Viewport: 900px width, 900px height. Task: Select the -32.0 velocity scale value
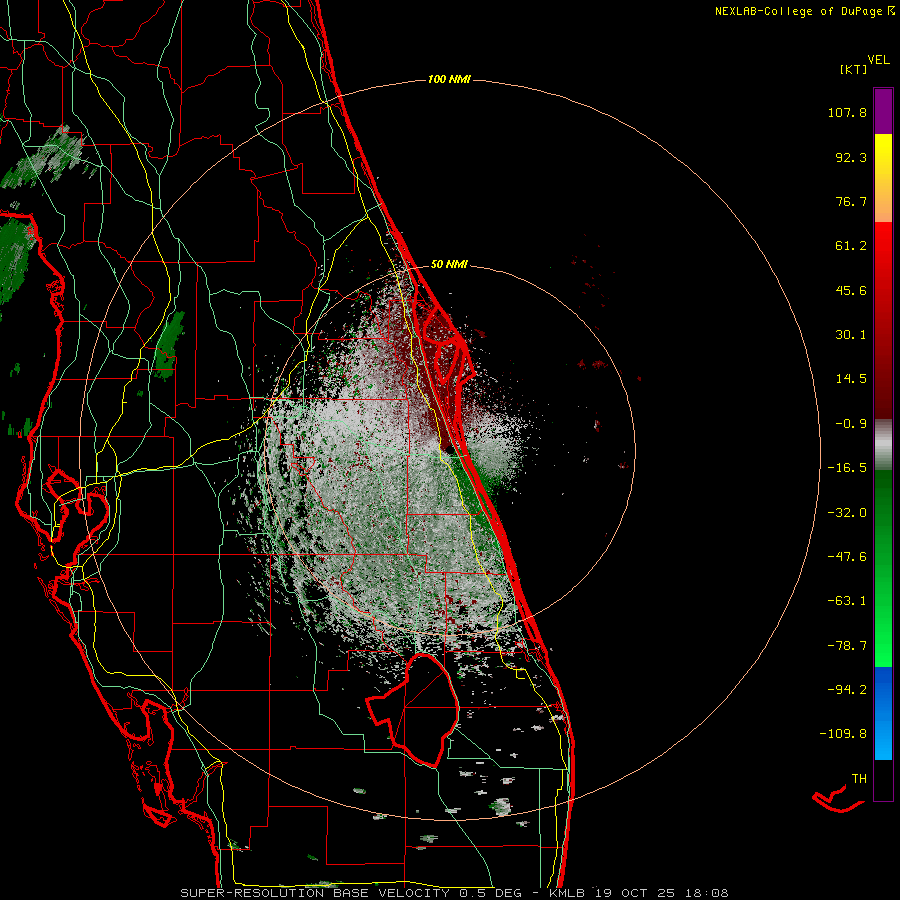(847, 513)
